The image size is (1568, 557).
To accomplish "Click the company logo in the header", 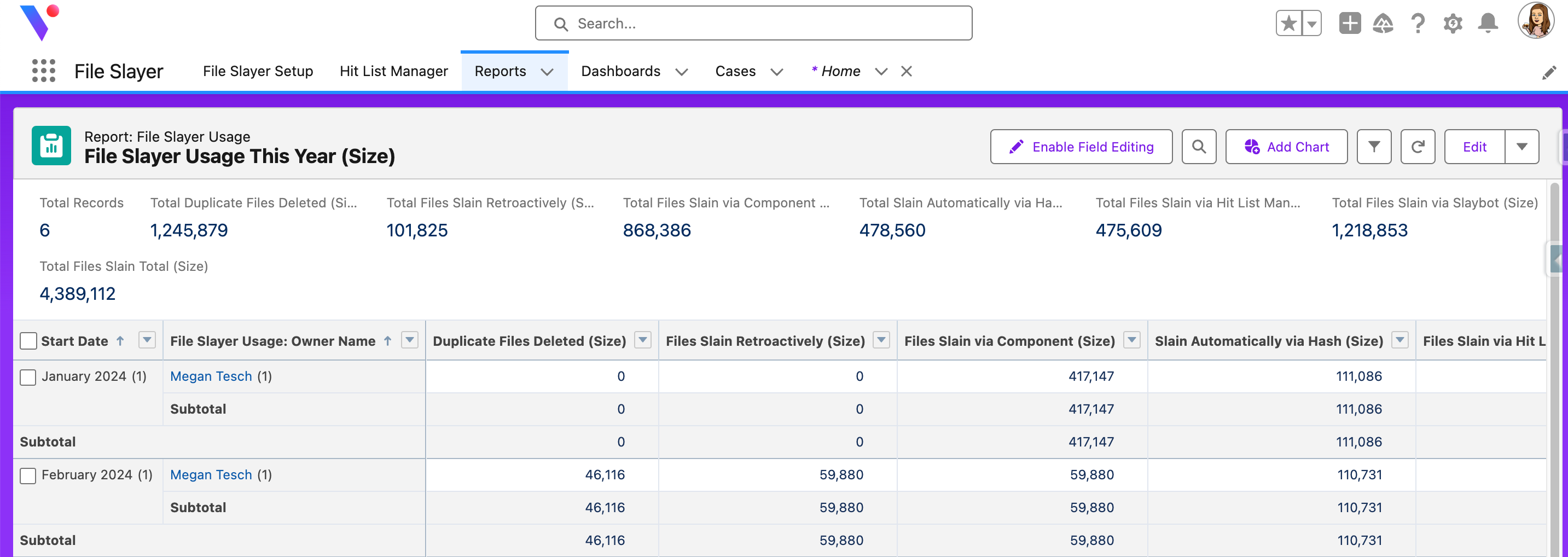I will click(39, 22).
